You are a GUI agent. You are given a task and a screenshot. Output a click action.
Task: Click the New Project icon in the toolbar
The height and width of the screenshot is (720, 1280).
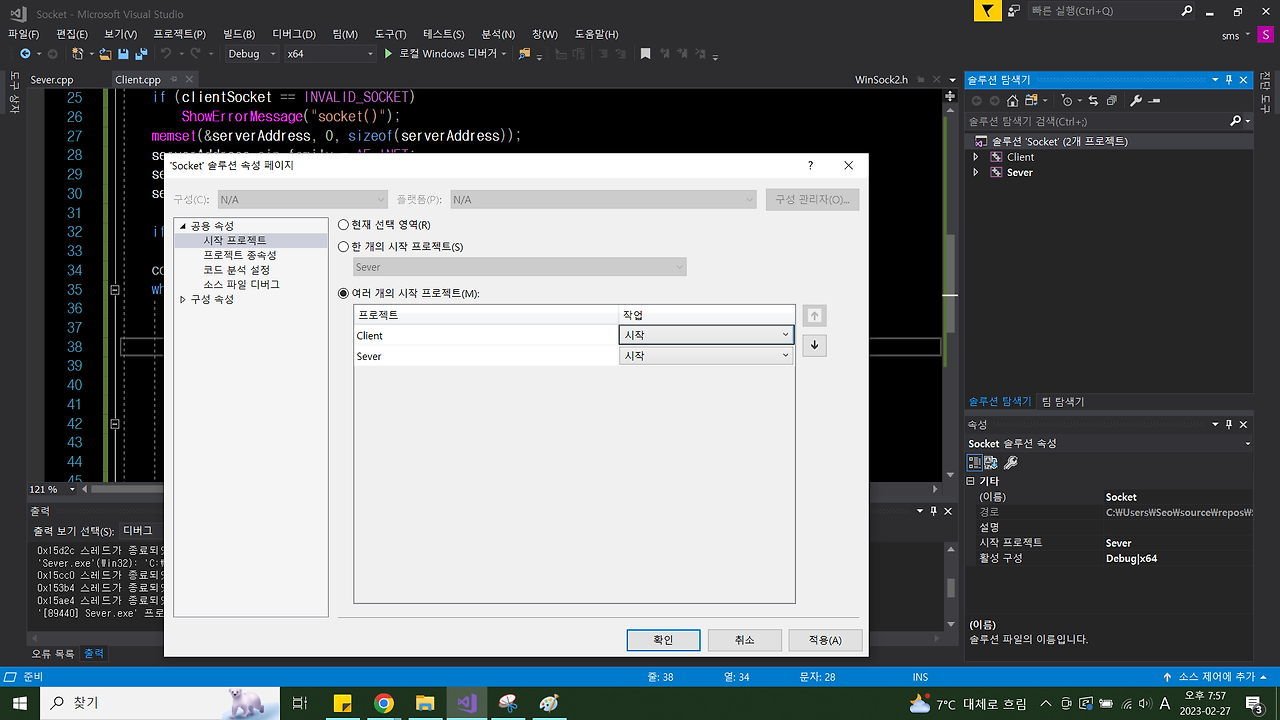(78, 53)
